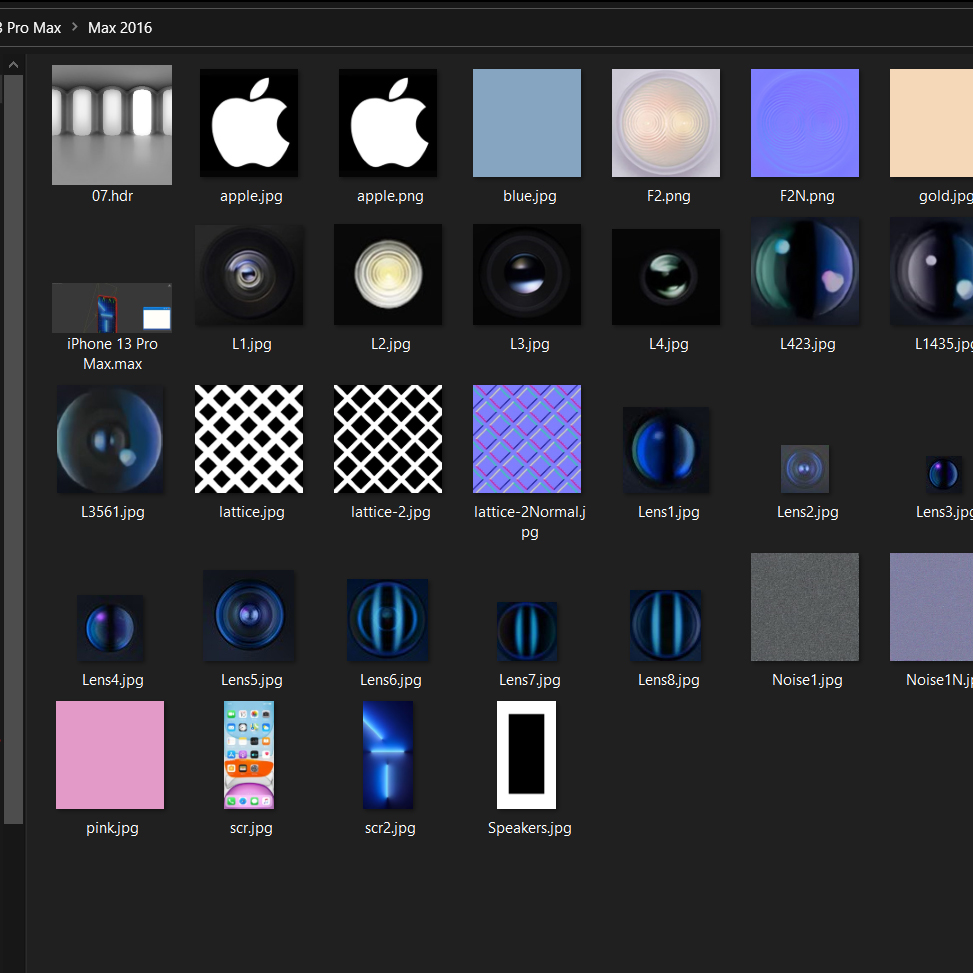Select the apple.jpg image file
The width and height of the screenshot is (973, 973).
[x=249, y=123]
